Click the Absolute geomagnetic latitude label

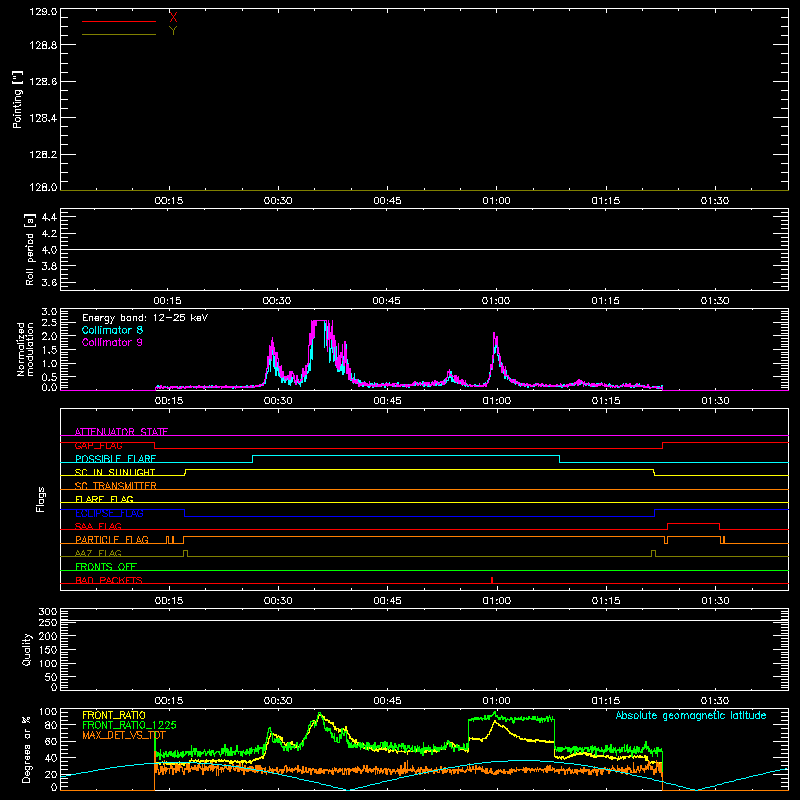(691, 716)
